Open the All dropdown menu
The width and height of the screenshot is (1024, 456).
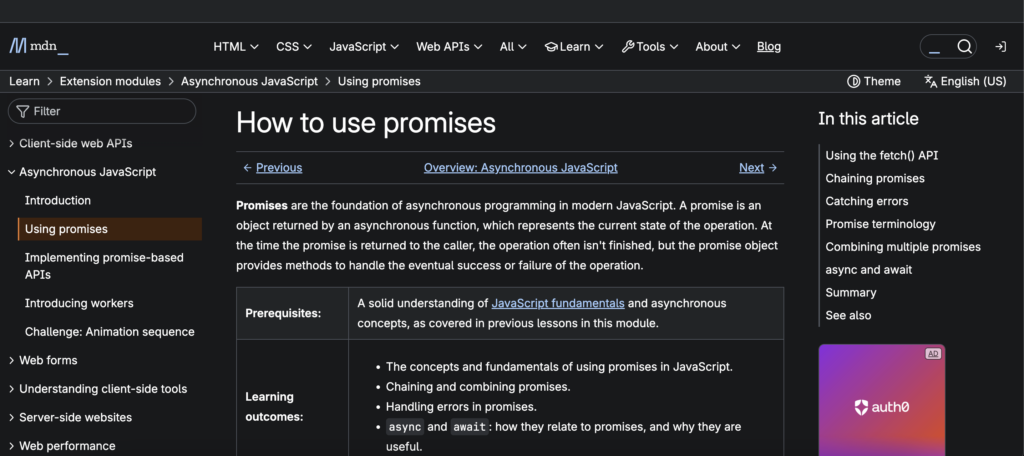pyautogui.click(x=513, y=47)
